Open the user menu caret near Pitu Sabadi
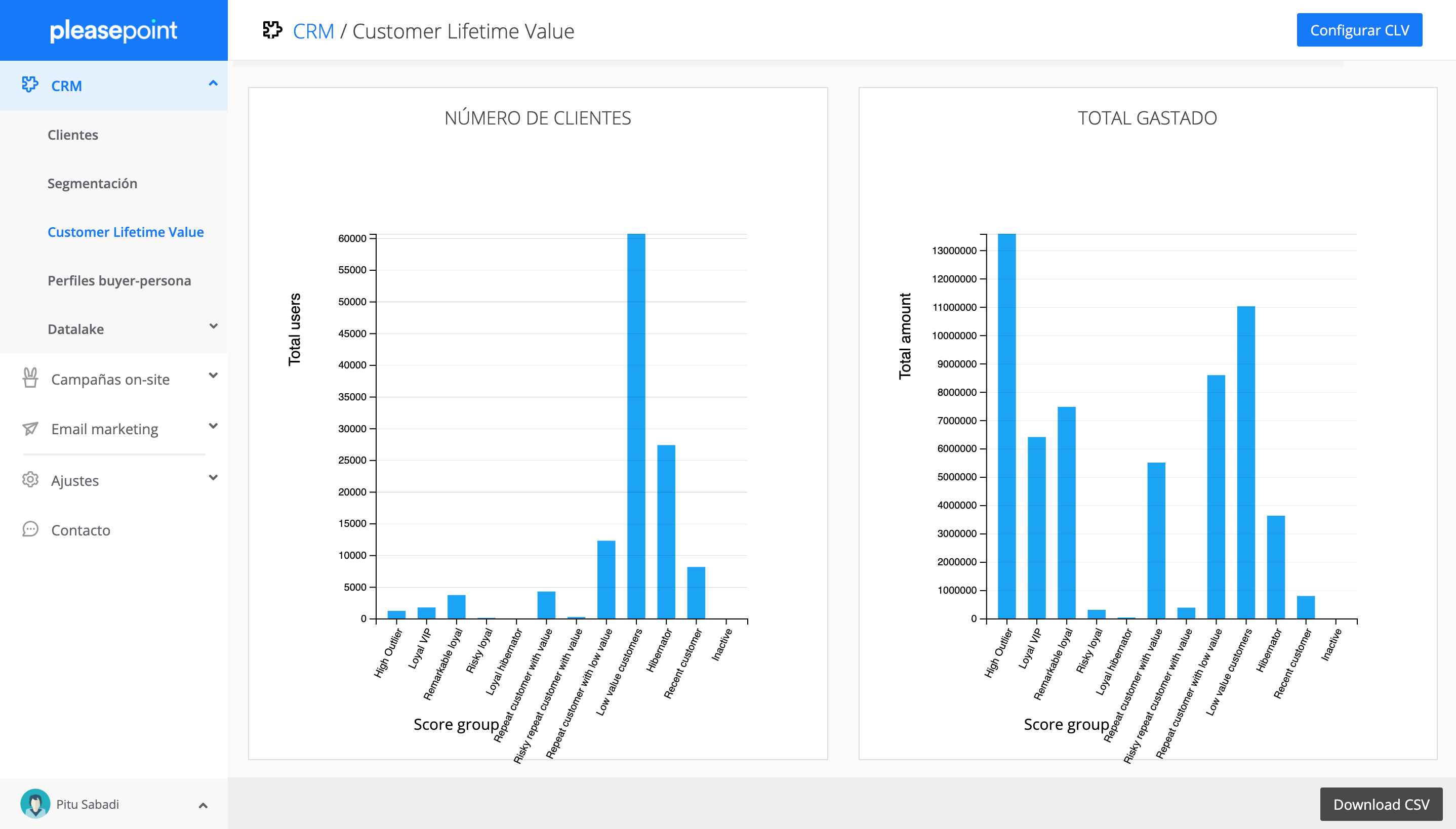This screenshot has height=829, width=1456. tap(203, 805)
